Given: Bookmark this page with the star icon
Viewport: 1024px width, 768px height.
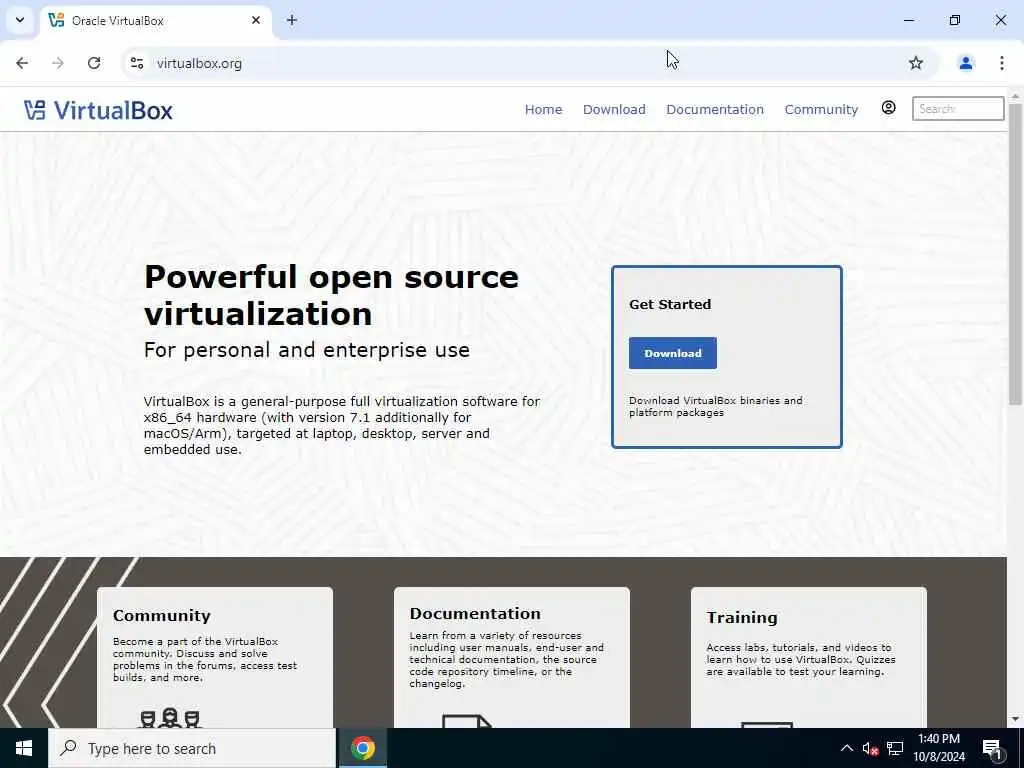Looking at the screenshot, I should (916, 63).
